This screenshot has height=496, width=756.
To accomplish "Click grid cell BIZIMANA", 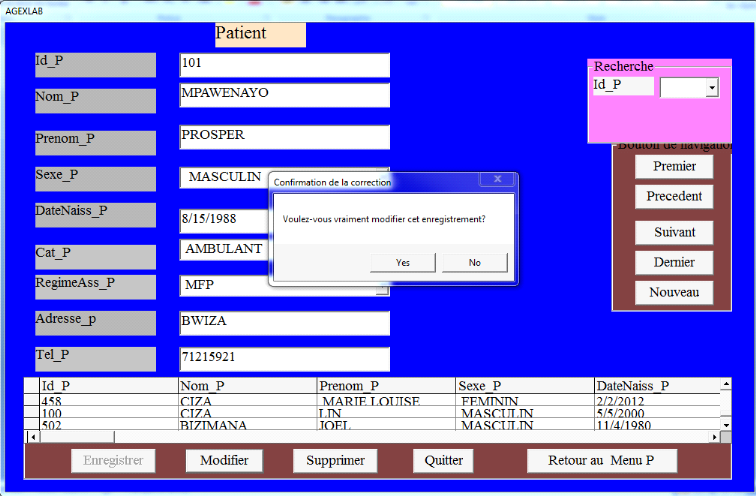I will point(248,425).
